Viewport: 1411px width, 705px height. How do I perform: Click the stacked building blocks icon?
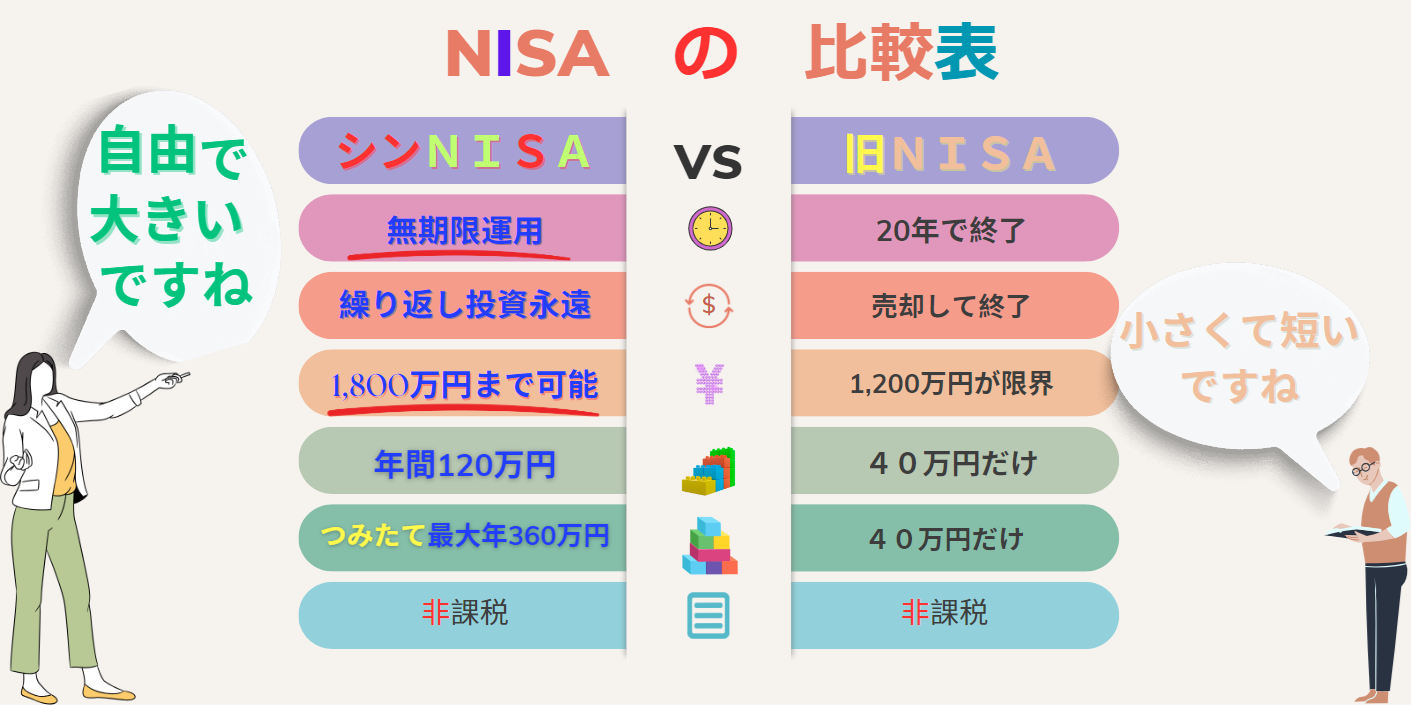709,547
